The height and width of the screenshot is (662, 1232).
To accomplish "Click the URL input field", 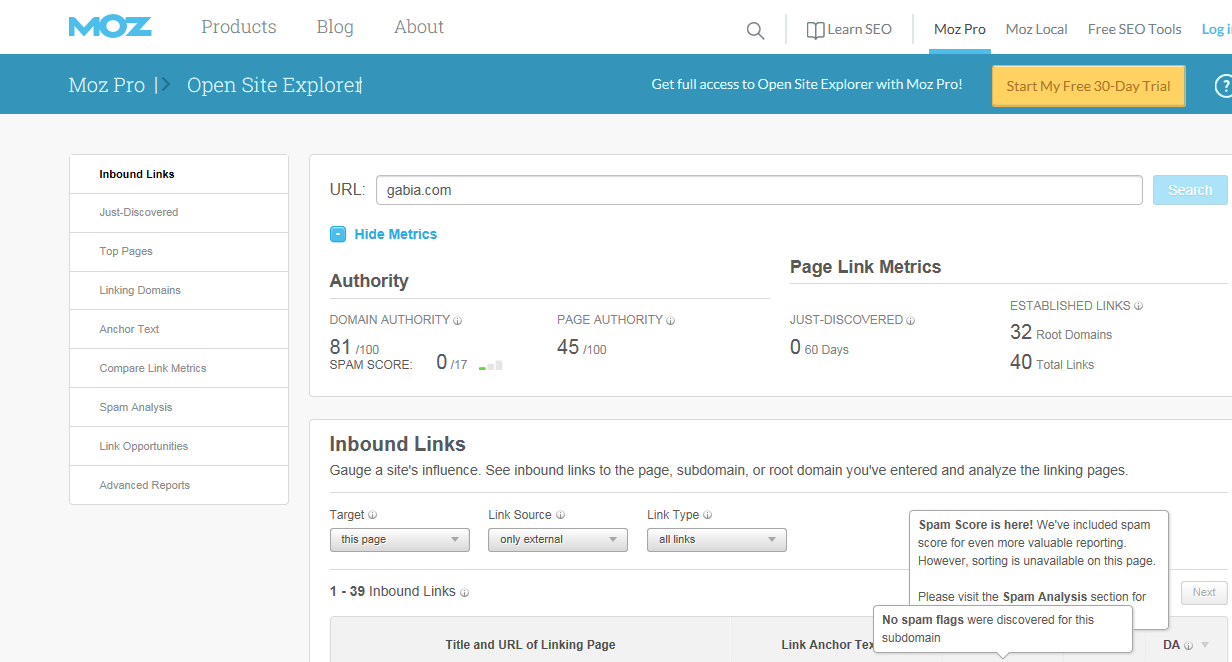I will pyautogui.click(x=758, y=190).
